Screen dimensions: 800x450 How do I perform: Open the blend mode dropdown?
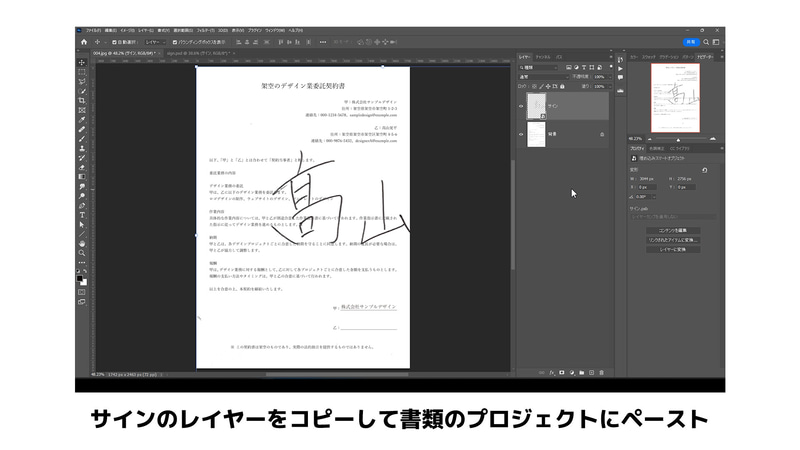point(543,77)
